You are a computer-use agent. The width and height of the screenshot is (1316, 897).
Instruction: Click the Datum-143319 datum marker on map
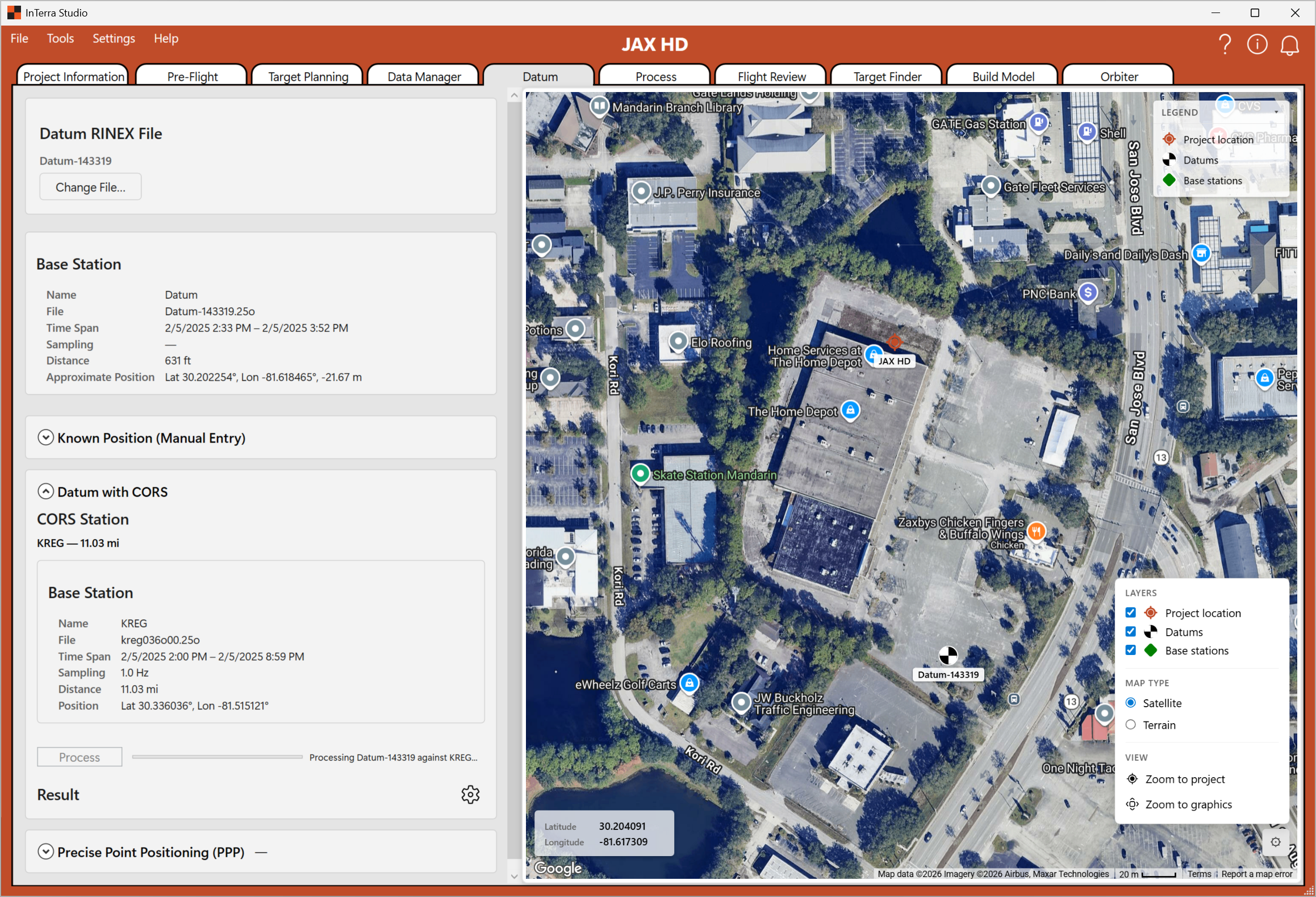pos(948,655)
